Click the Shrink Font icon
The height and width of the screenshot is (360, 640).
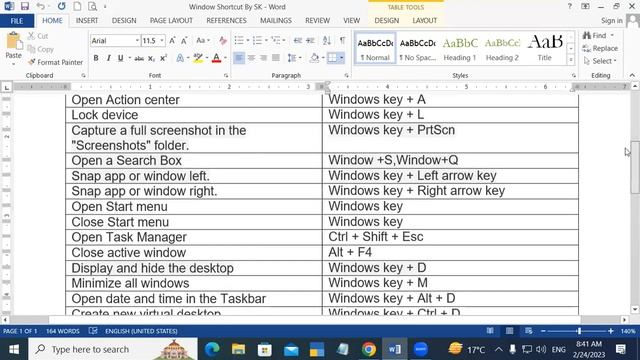184,40
